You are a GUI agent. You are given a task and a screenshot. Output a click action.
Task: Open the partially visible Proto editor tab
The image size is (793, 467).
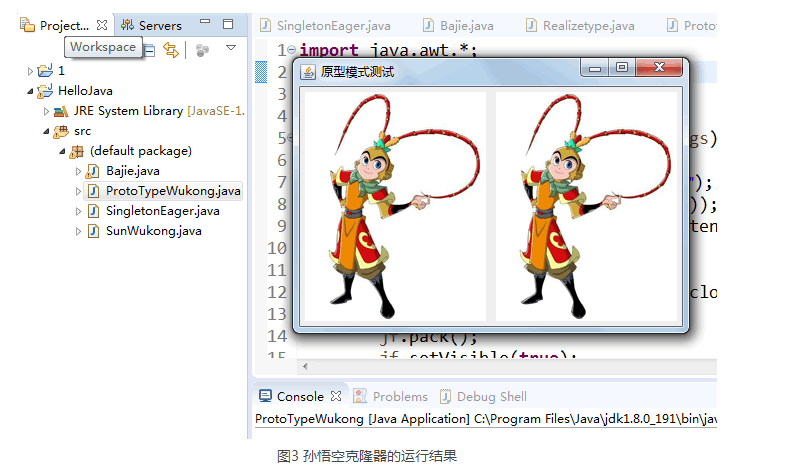pos(691,25)
